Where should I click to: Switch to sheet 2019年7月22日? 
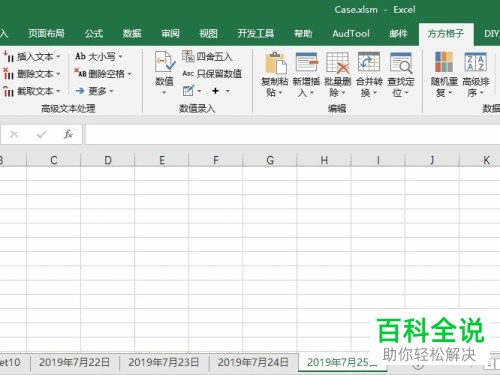[74, 362]
